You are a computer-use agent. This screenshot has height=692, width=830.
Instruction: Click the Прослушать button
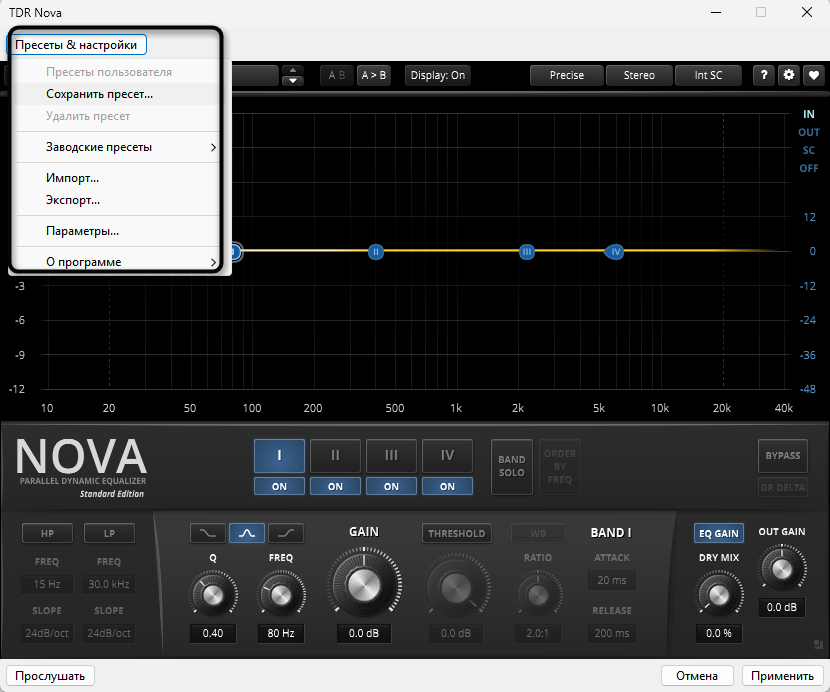pos(49,676)
